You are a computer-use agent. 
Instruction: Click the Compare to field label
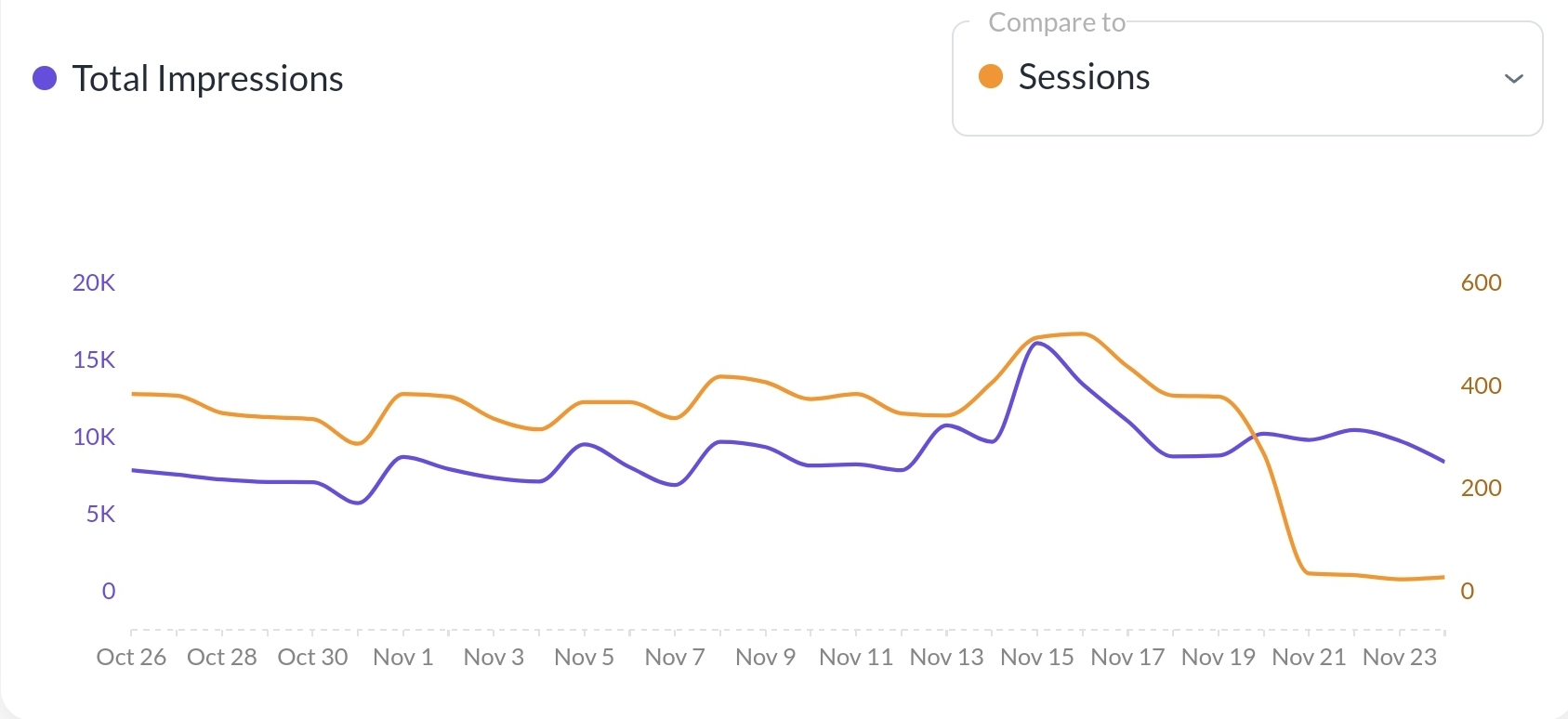1057,22
